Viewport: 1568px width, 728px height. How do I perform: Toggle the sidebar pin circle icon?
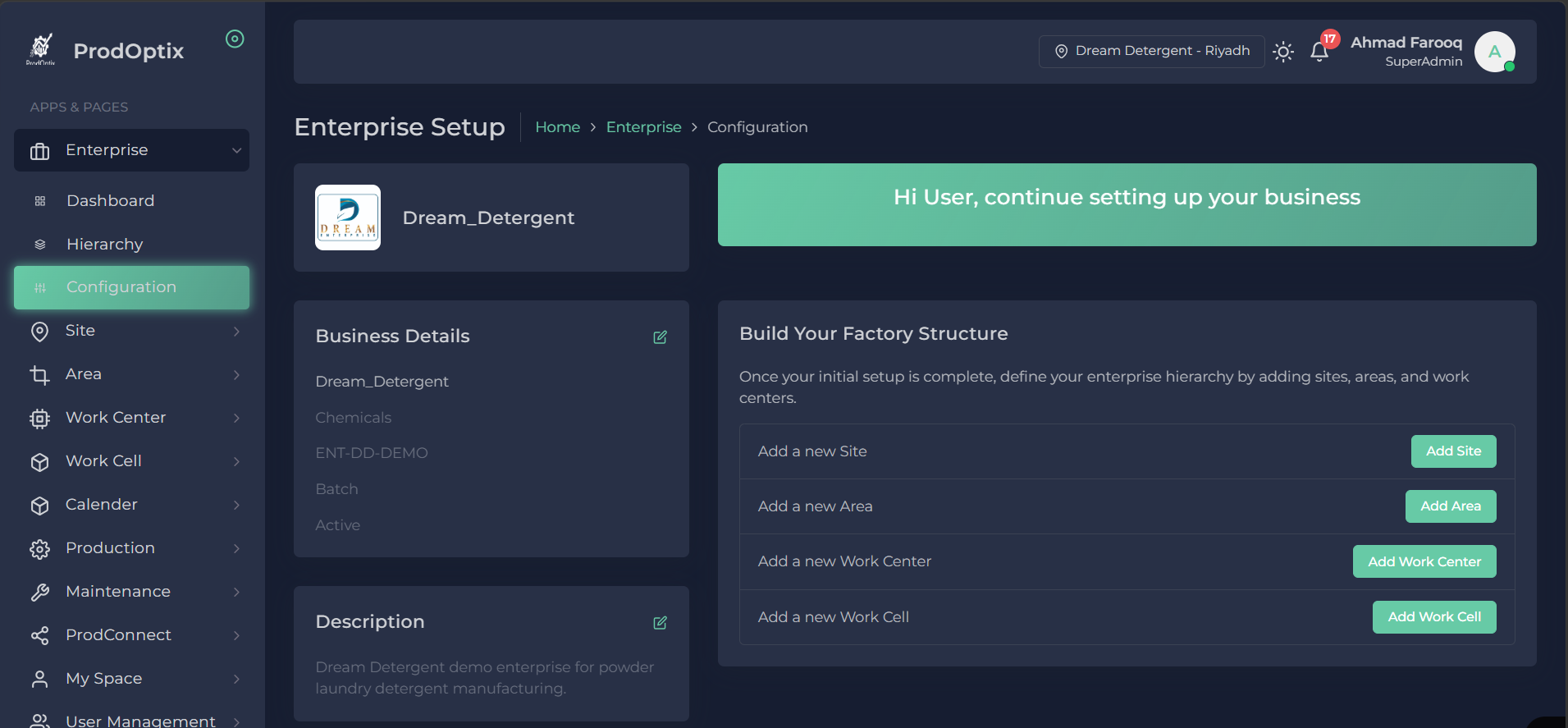click(235, 39)
